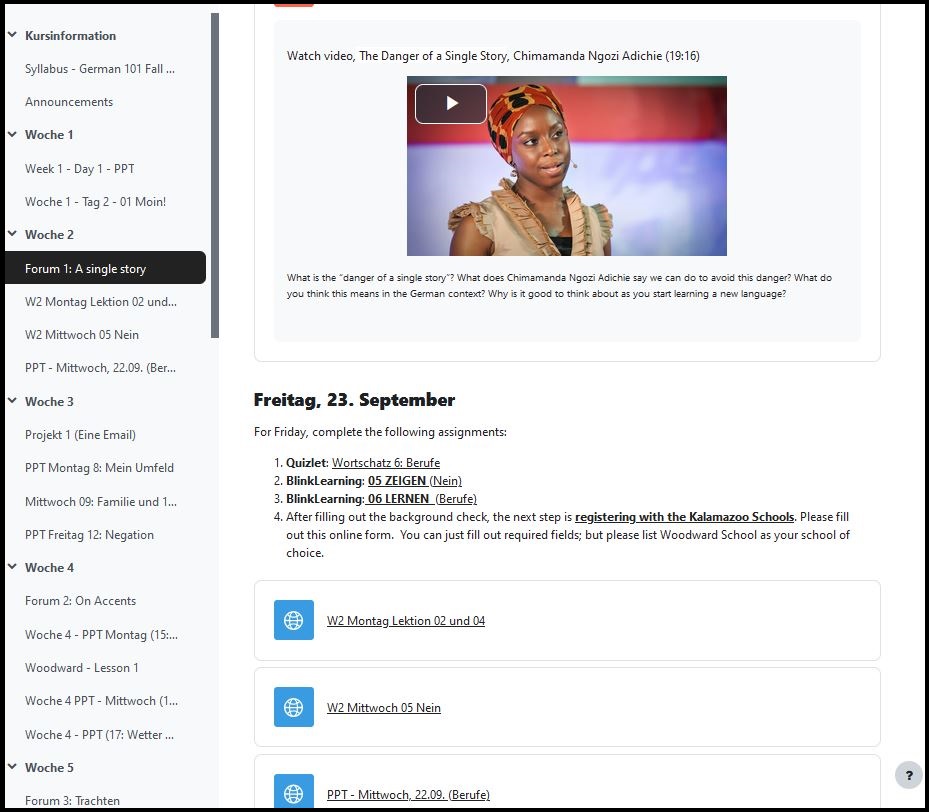Collapse the Woche 5 section
Viewport: 929px width, 812px height.
pos(12,766)
